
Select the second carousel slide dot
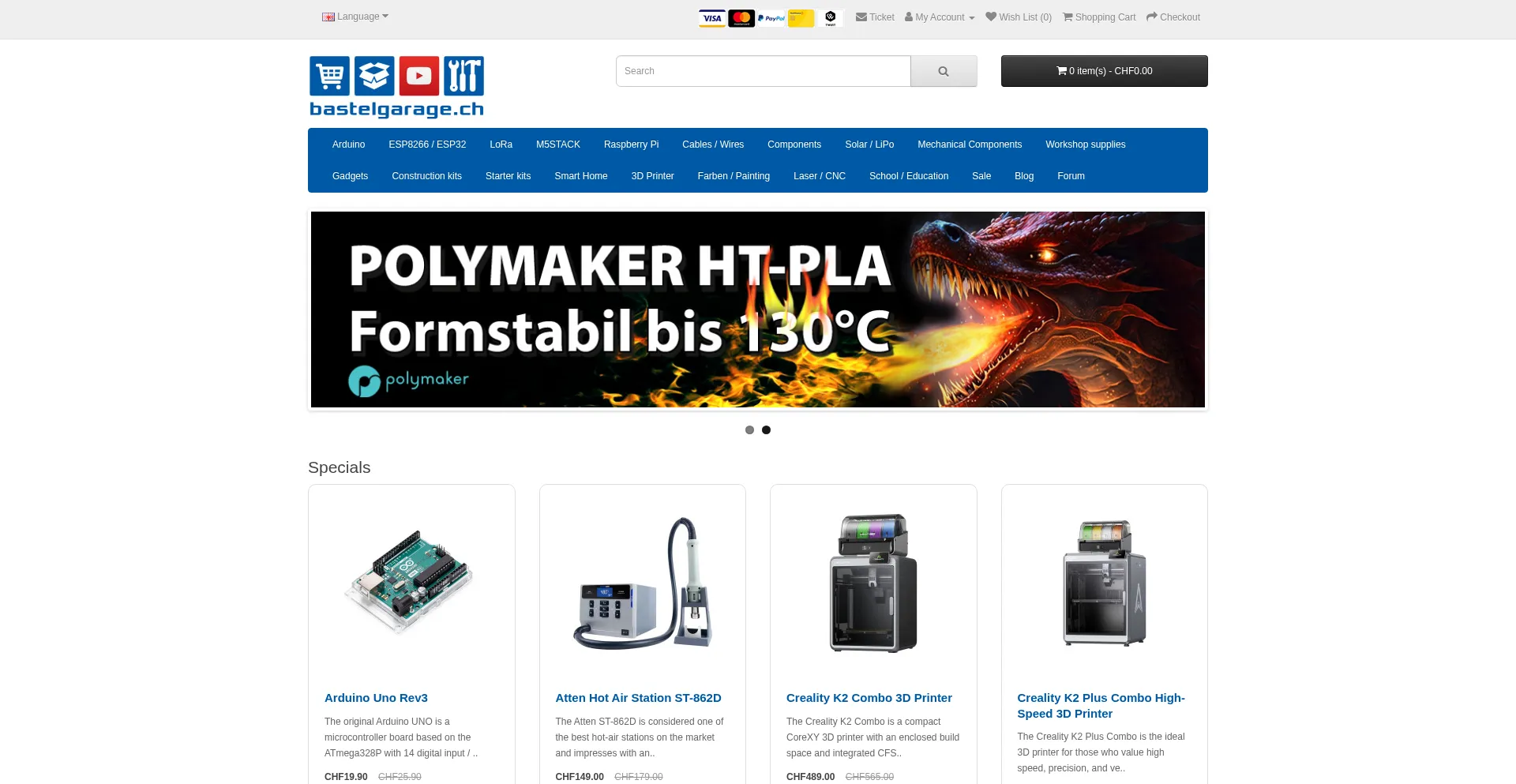click(x=766, y=430)
